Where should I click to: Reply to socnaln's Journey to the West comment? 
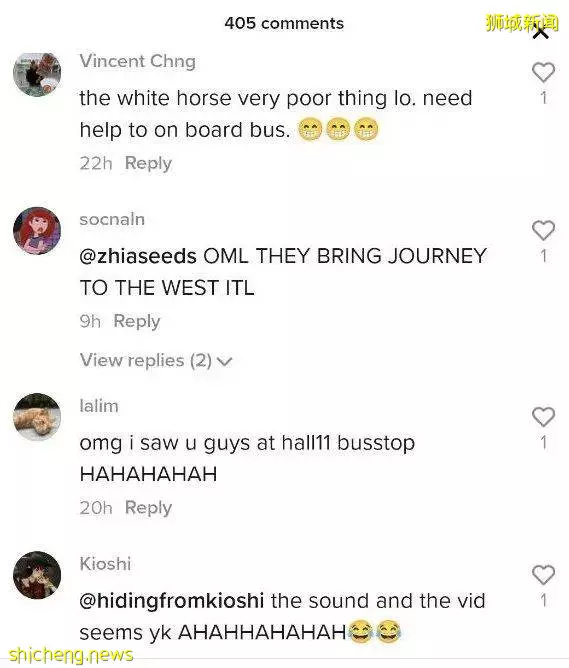137,321
